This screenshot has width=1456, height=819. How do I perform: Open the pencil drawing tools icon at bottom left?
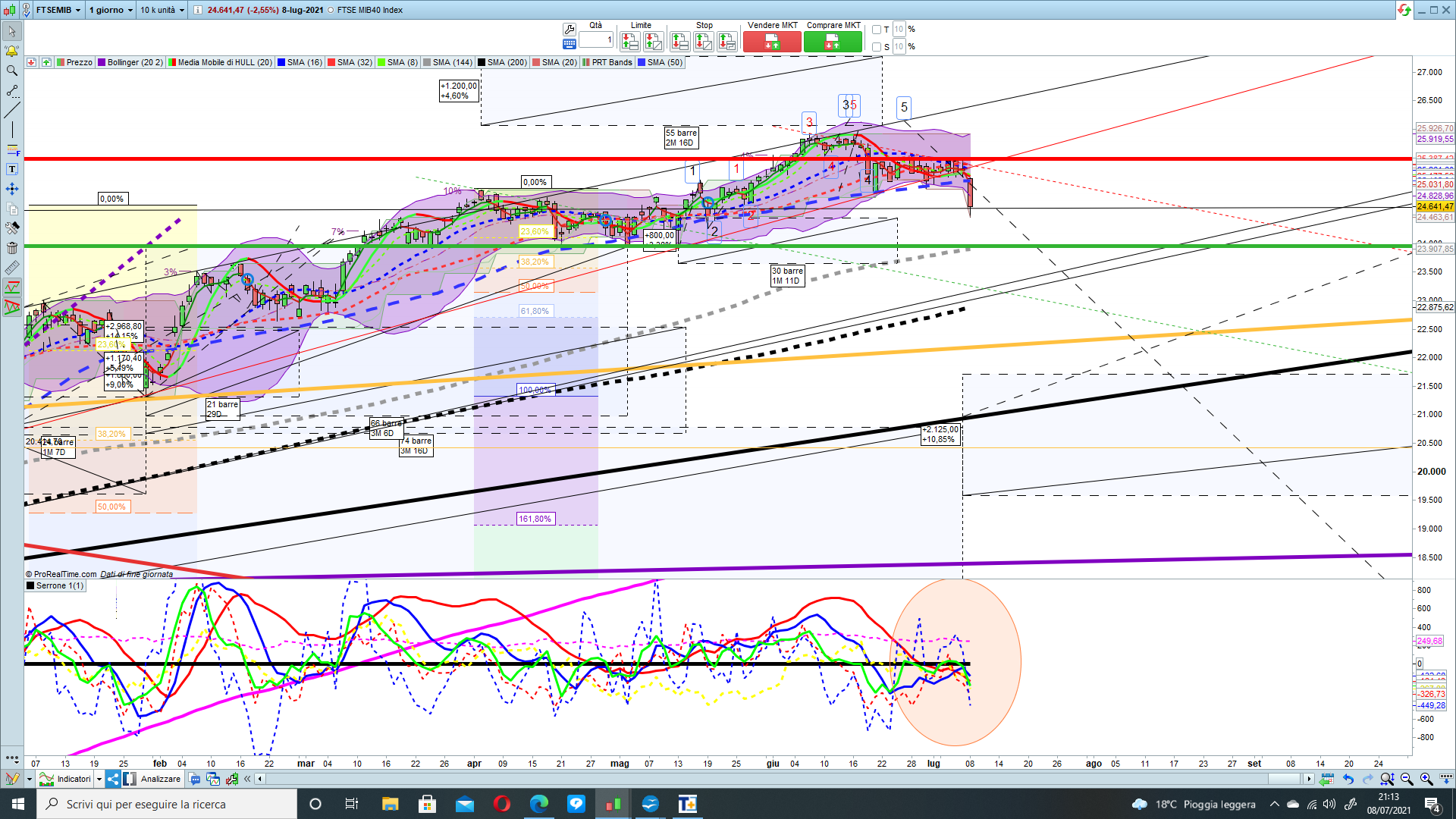point(13,779)
